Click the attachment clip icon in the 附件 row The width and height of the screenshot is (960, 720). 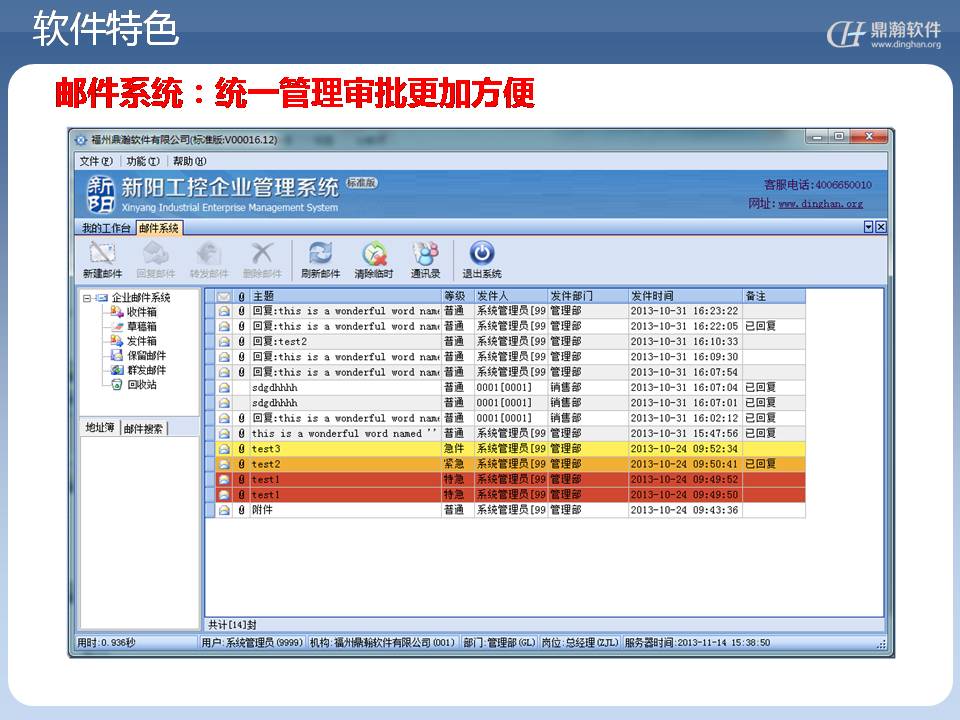tap(242, 510)
